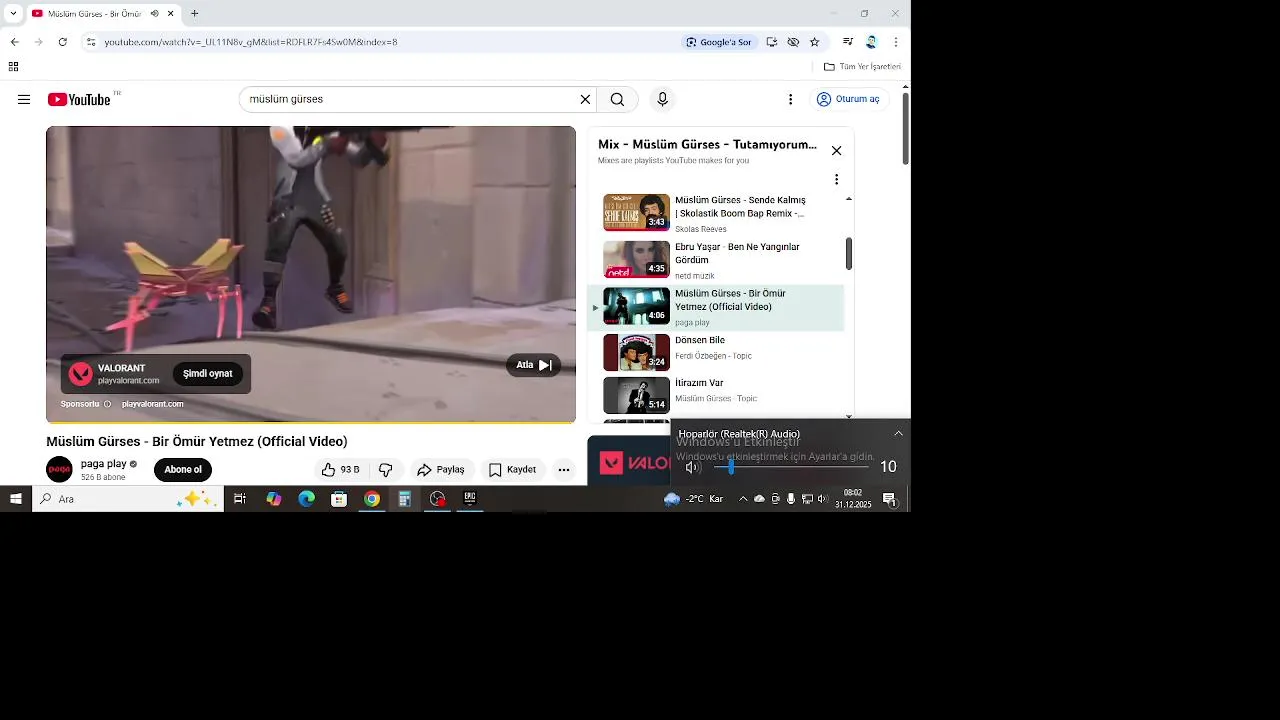Image resolution: width=1280 pixels, height=720 pixels.
Task: Launch Microsoft Edge from taskbar
Action: (x=306, y=499)
